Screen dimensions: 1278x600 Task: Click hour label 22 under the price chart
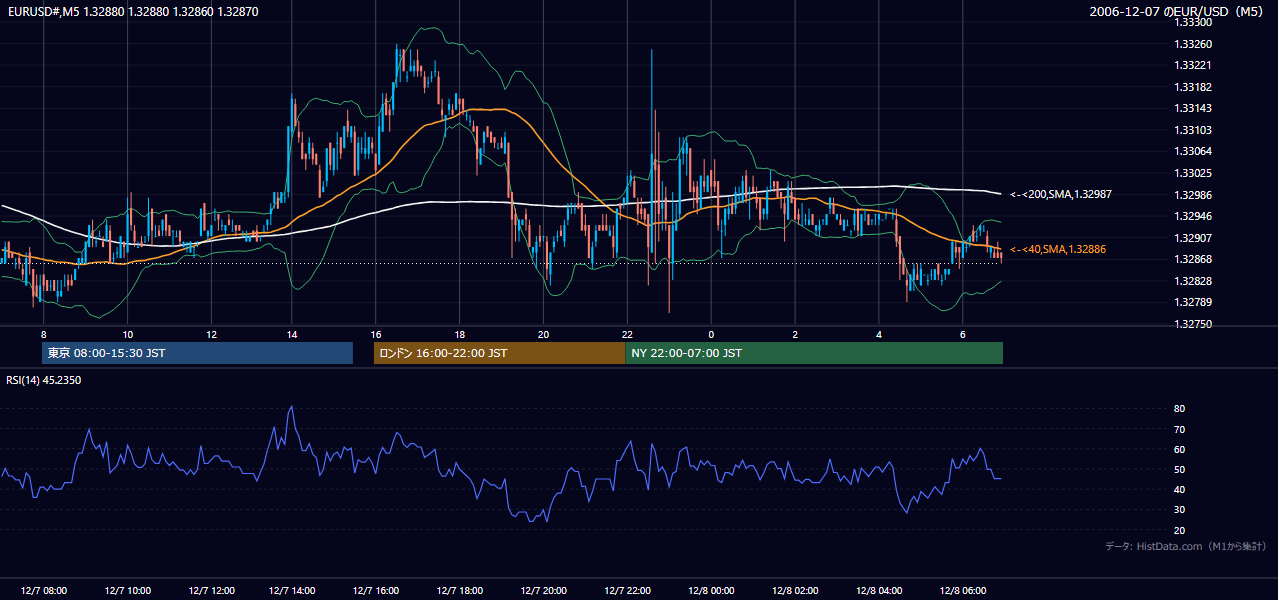(627, 334)
